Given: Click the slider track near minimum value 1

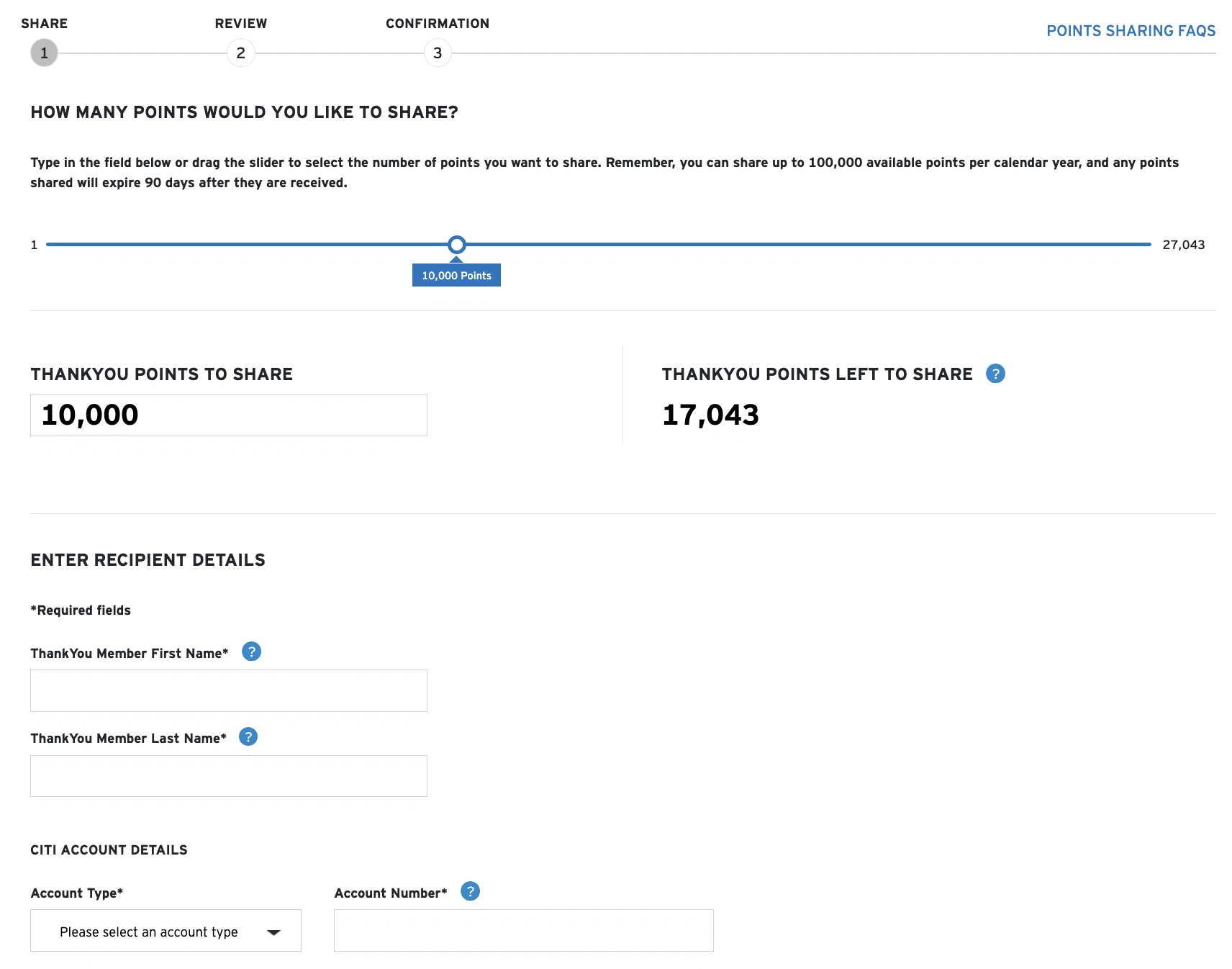Looking at the screenshot, I should point(54,245).
